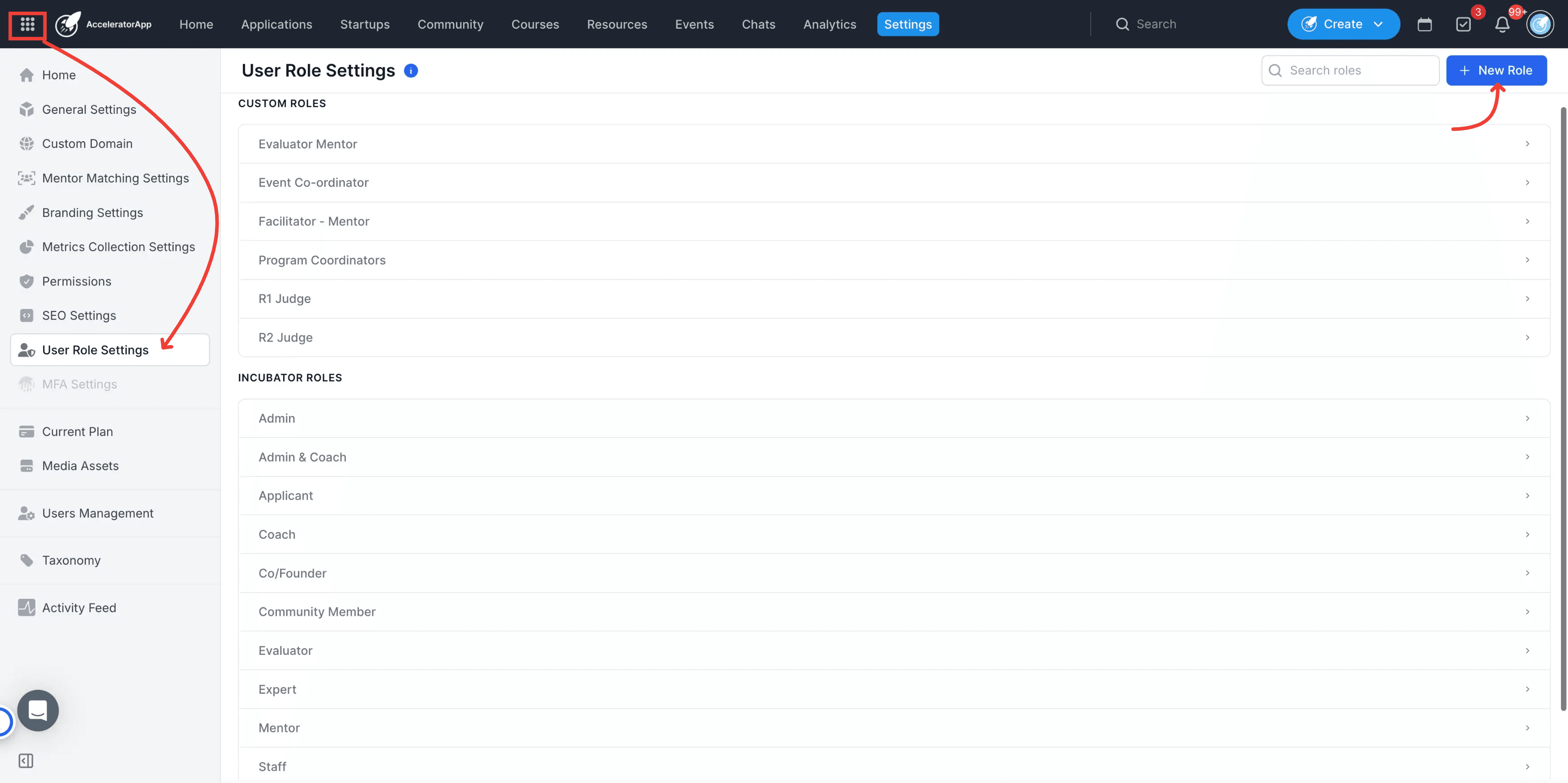This screenshot has height=783, width=1568.
Task: Open the Analytics tab in top navigation
Action: pos(829,24)
